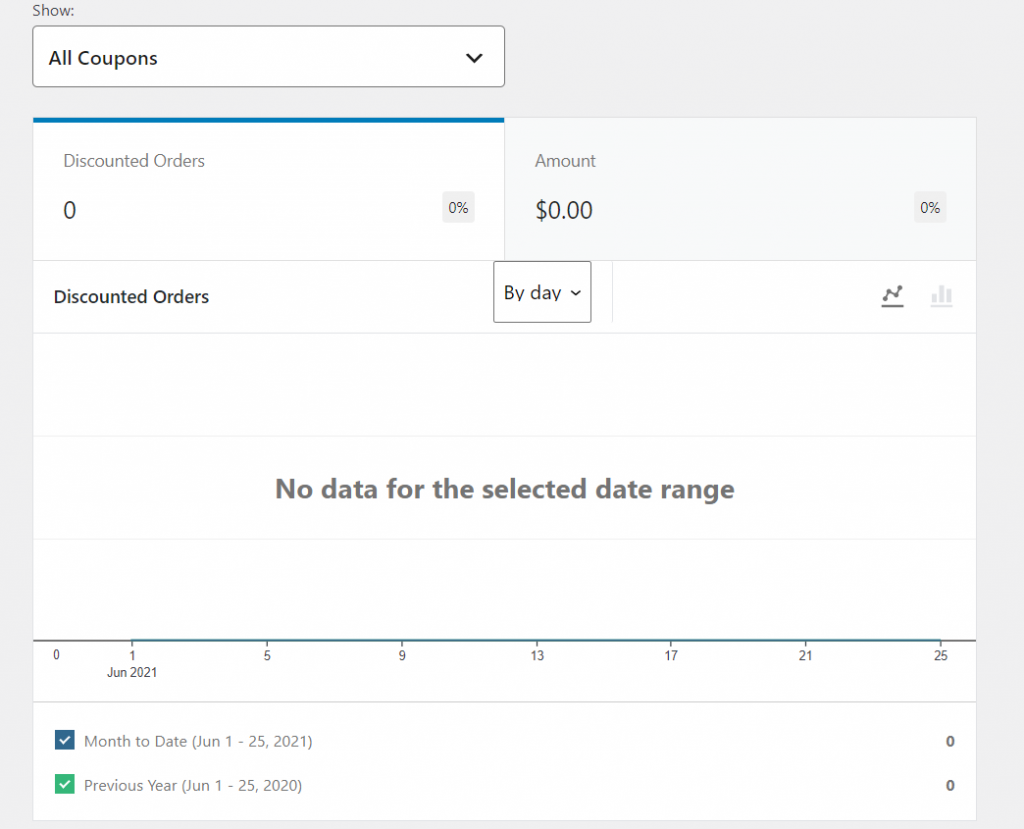Switch to bar chart view
The width and height of the screenshot is (1024, 829).
(941, 295)
